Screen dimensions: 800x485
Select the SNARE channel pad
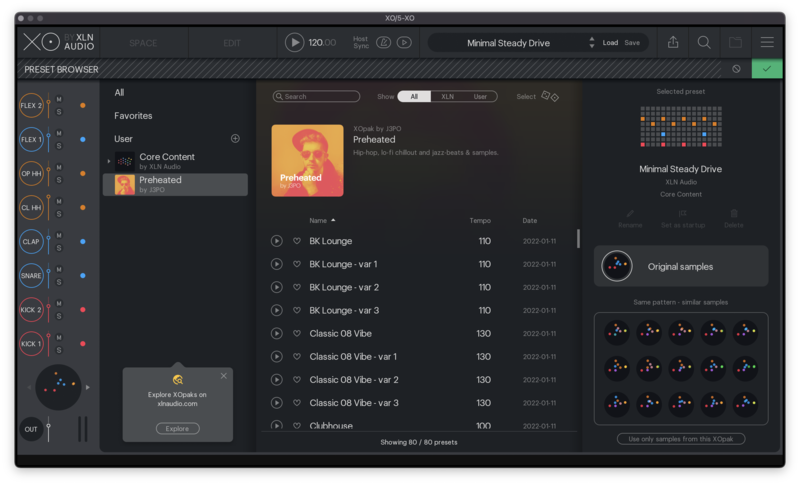click(x=31, y=275)
